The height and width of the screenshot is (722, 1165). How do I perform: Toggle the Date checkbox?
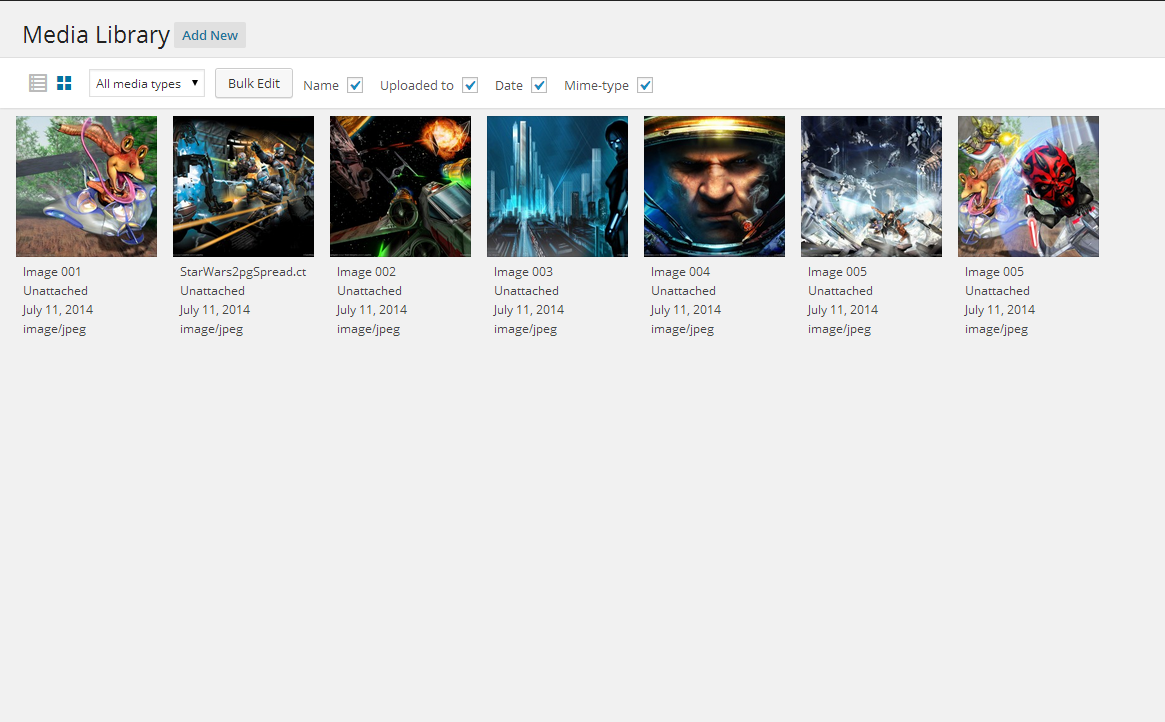[x=539, y=85]
